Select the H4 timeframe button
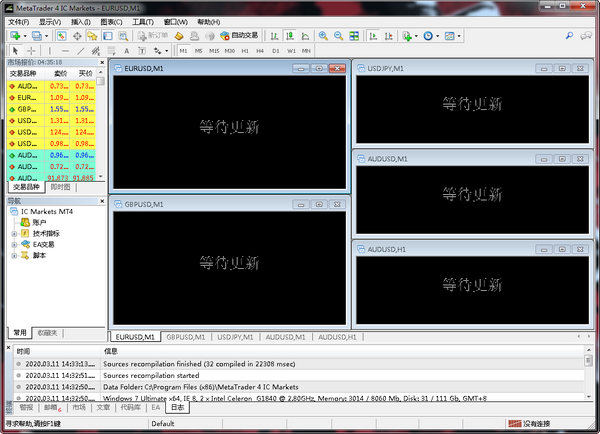This screenshot has width=600, height=434. 260,49
